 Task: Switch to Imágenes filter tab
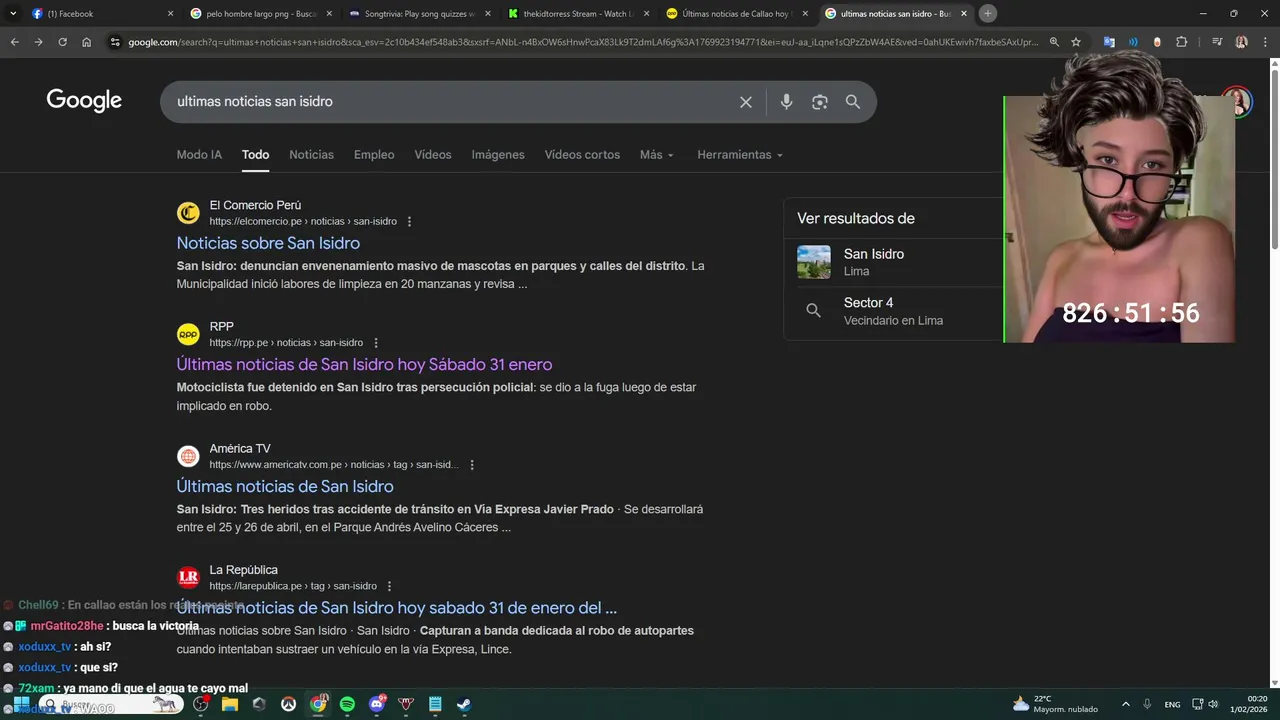[498, 155]
